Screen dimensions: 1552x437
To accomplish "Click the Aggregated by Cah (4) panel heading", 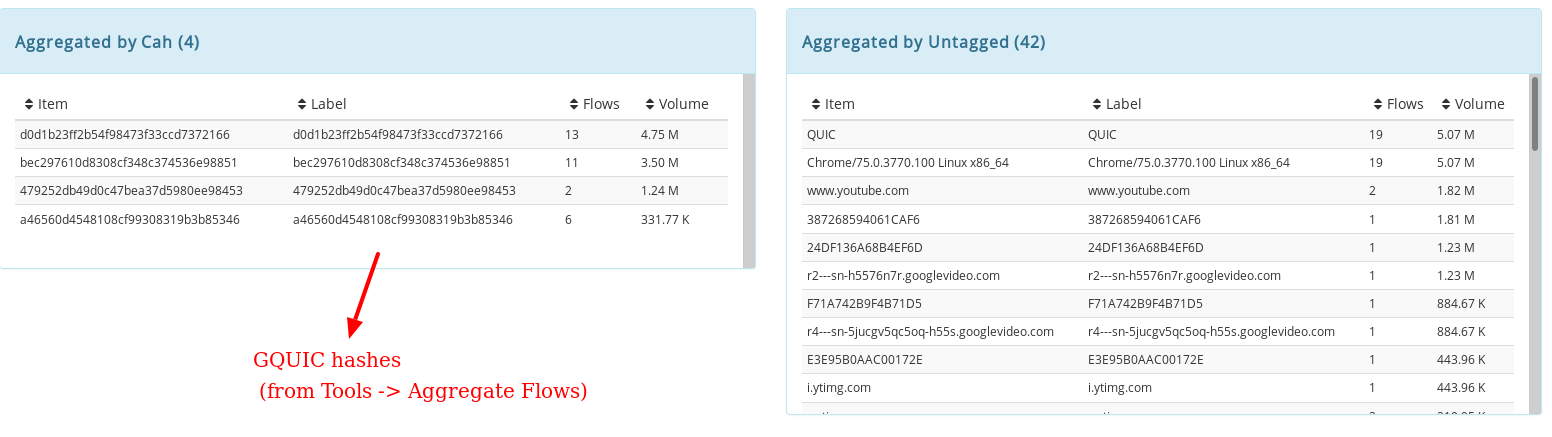I will point(107,42).
